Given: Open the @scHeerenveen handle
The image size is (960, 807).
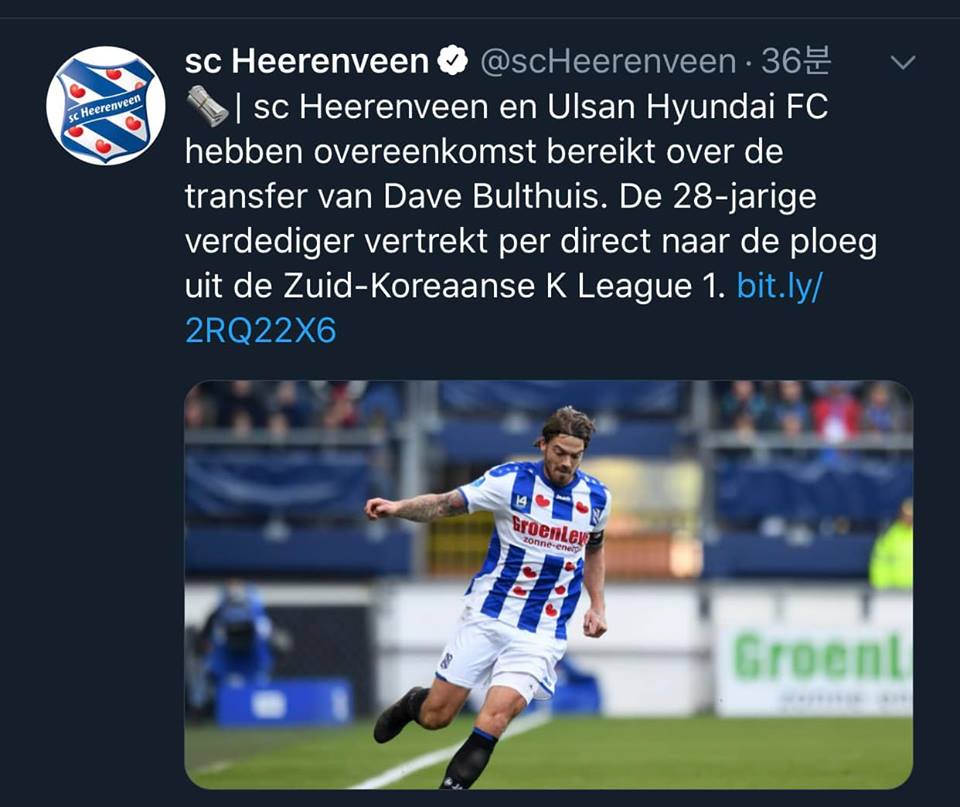Looking at the screenshot, I should pos(608,61).
